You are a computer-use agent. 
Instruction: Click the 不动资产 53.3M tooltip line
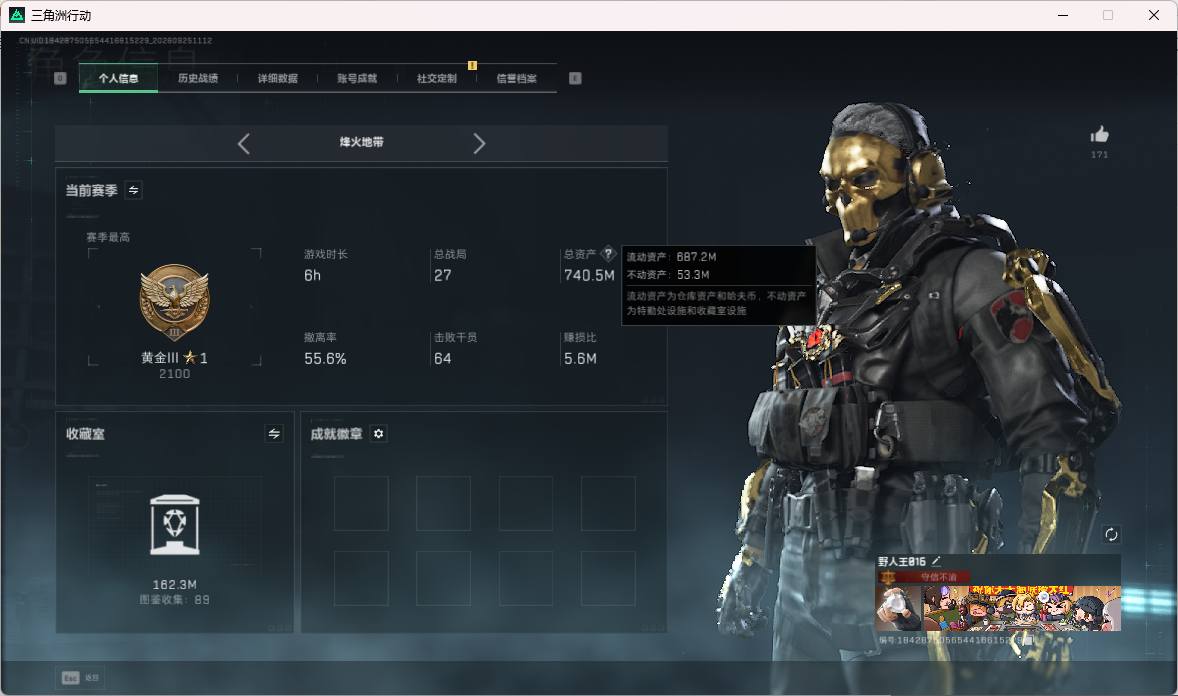coord(668,275)
